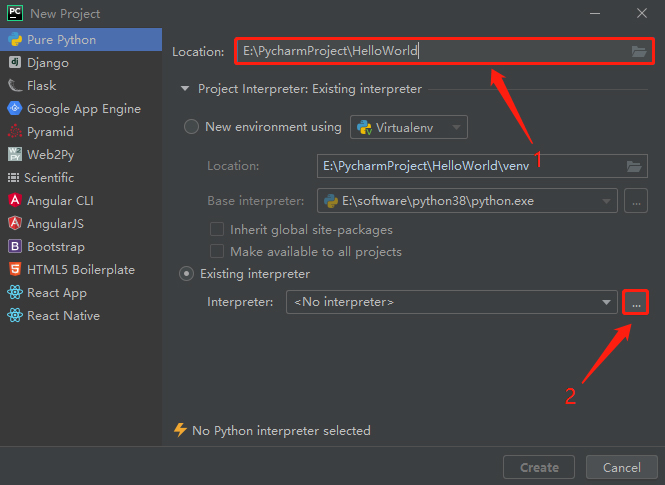This screenshot has height=485, width=665.
Task: Select React Native project type
Action: pos(81,315)
